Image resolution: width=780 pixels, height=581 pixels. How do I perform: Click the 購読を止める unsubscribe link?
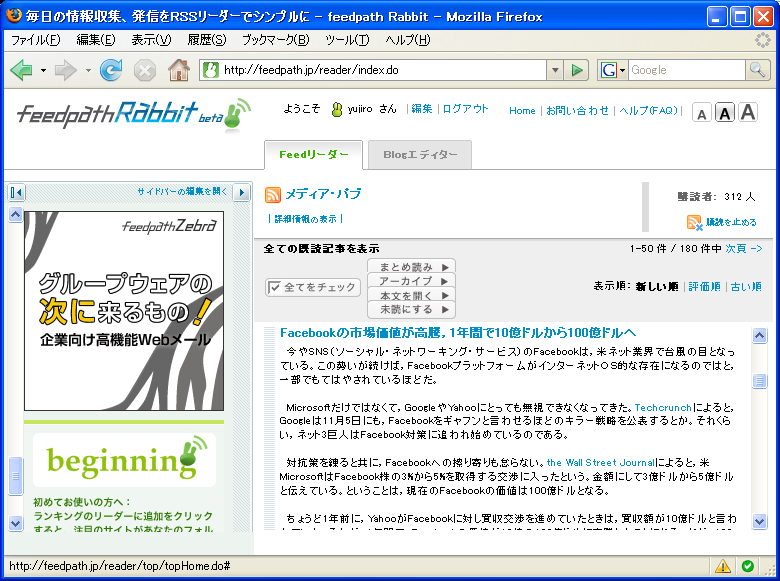pos(731,222)
